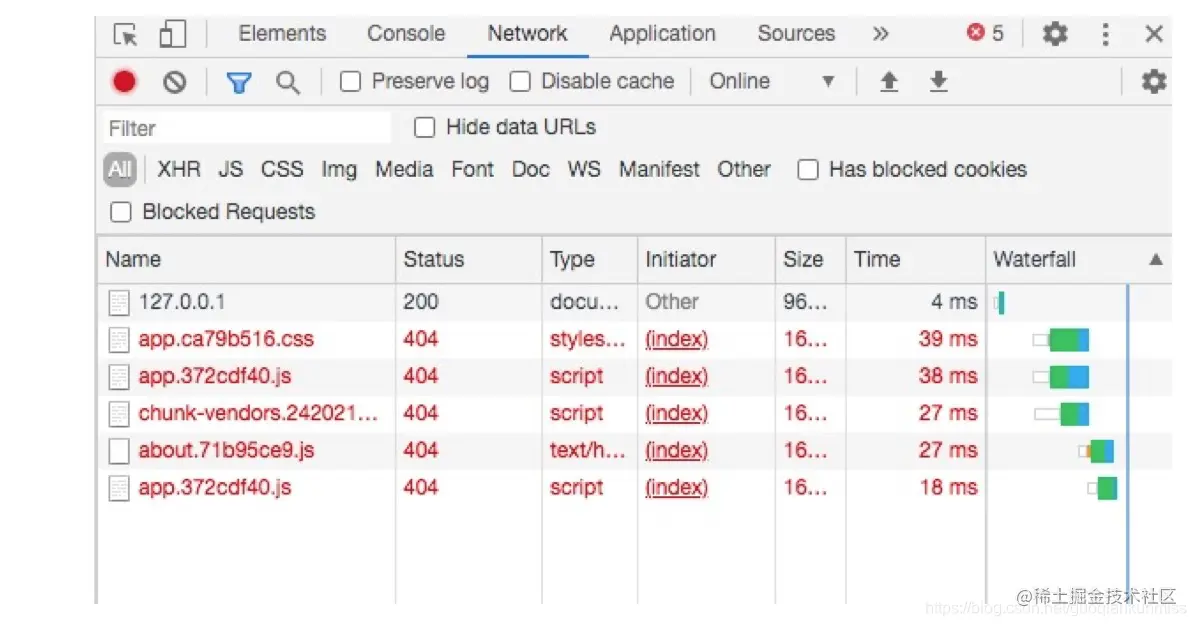Click the Filter text field
The image size is (1196, 626).
247,128
